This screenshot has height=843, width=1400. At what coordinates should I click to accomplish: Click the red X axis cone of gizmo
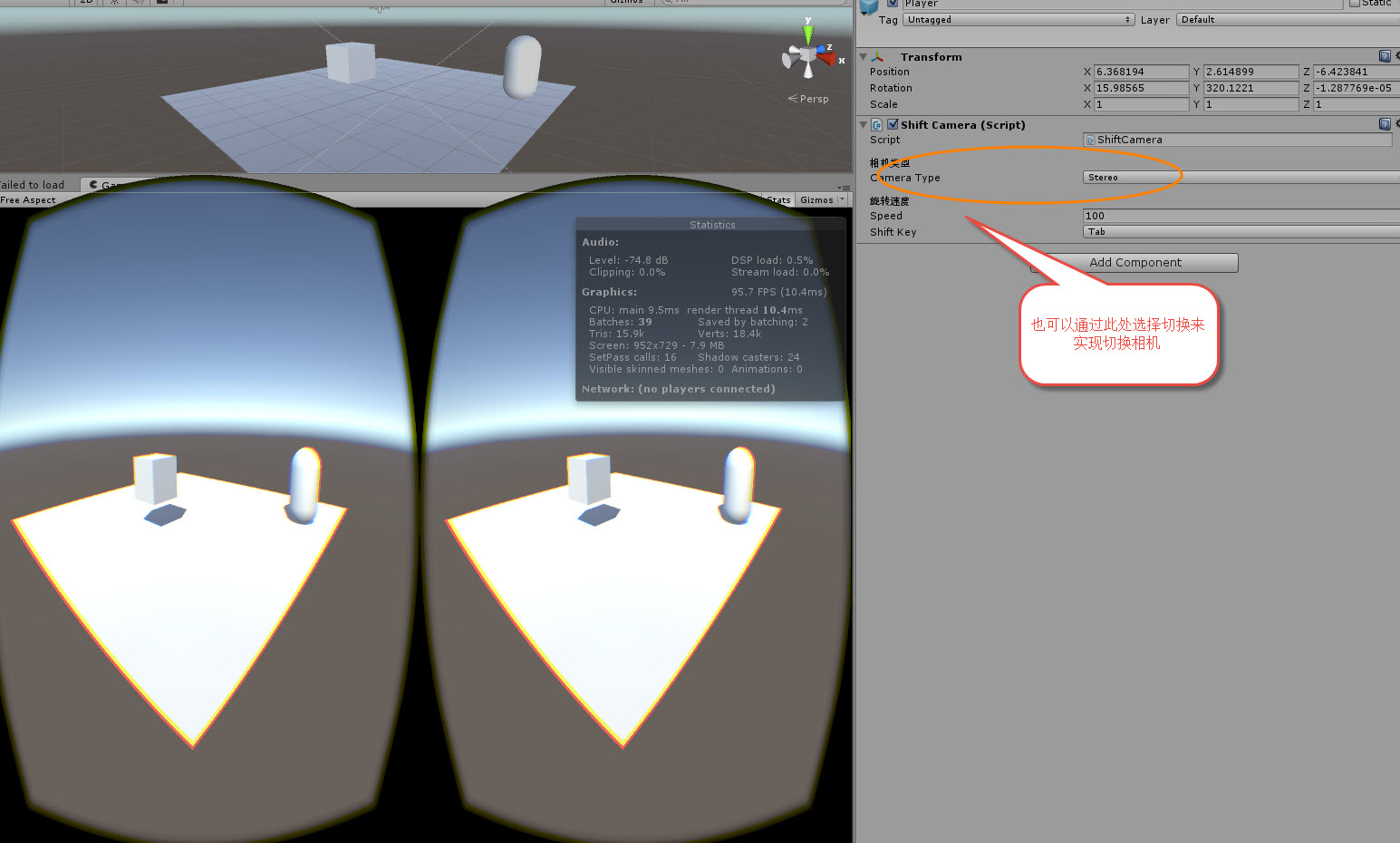point(826,58)
